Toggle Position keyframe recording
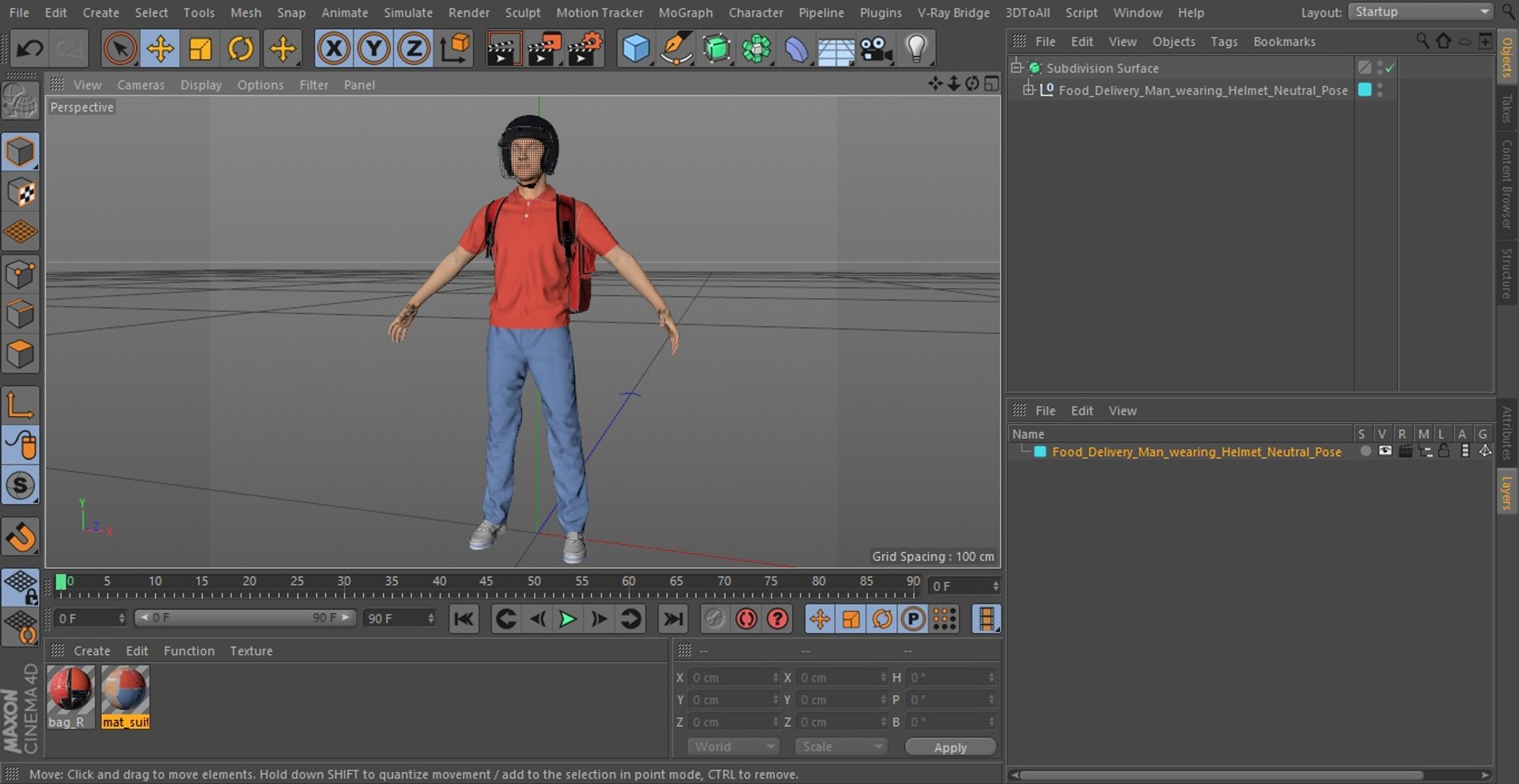The width and height of the screenshot is (1519, 784). click(x=820, y=619)
